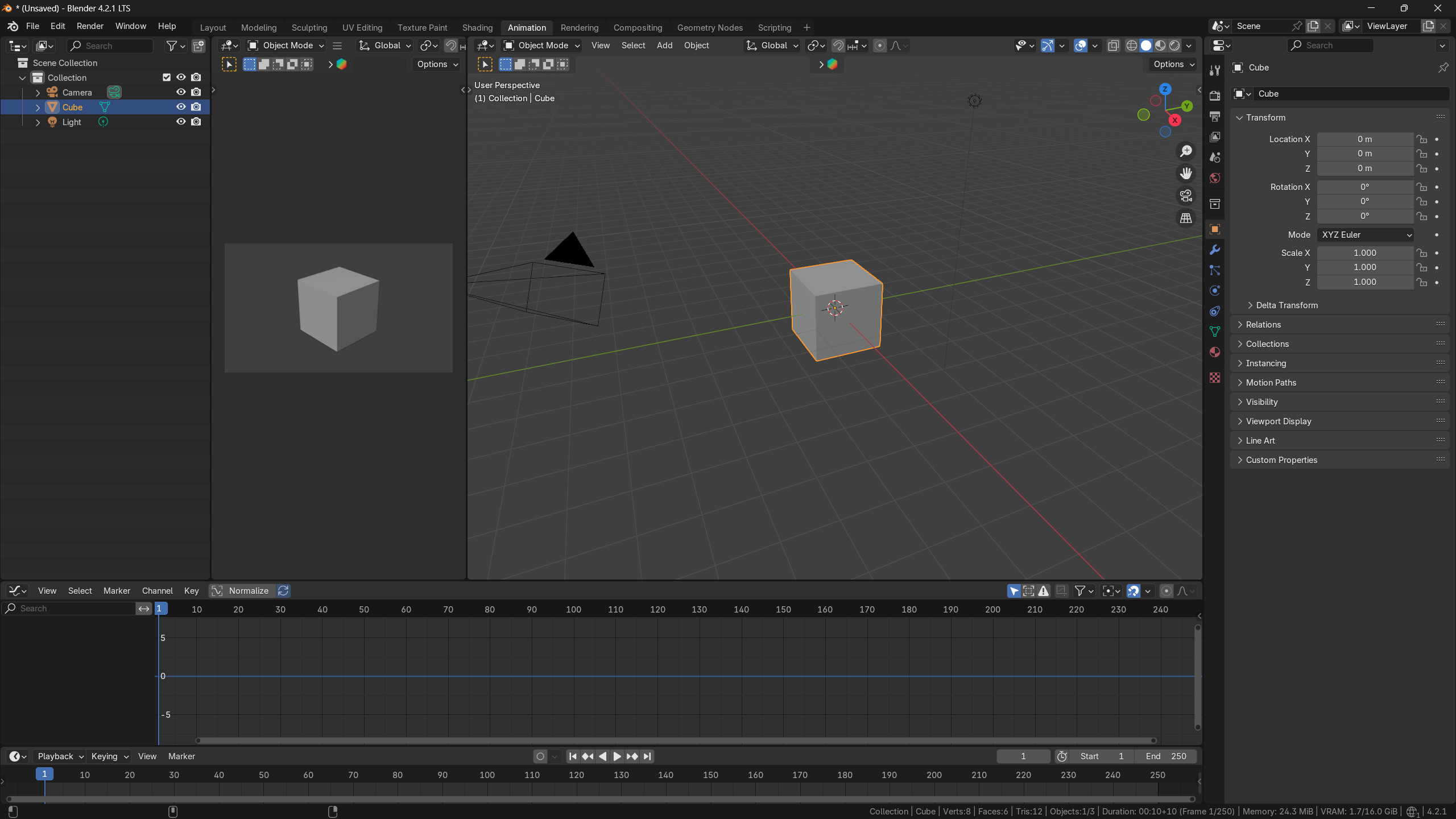Play the animation forward

tap(617, 756)
